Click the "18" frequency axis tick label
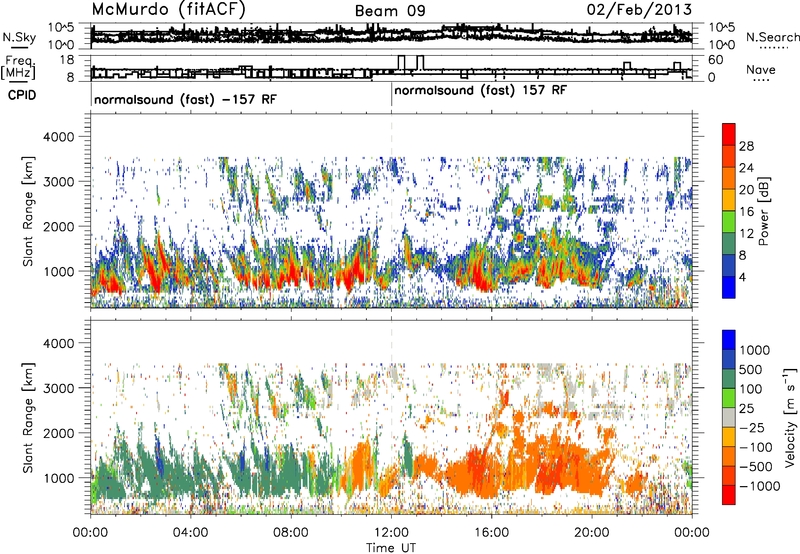This screenshot has width=800, height=554. click(x=67, y=60)
